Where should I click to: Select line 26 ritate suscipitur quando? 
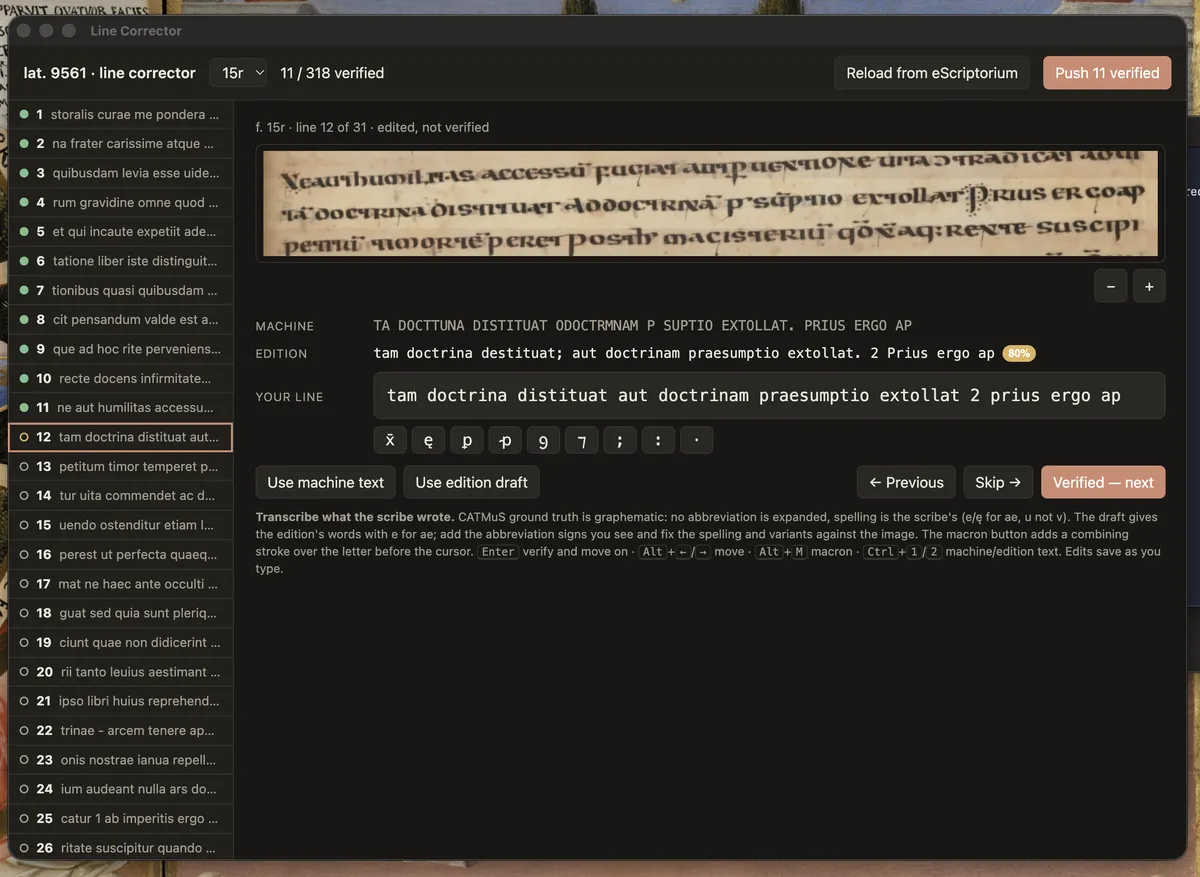tap(120, 848)
